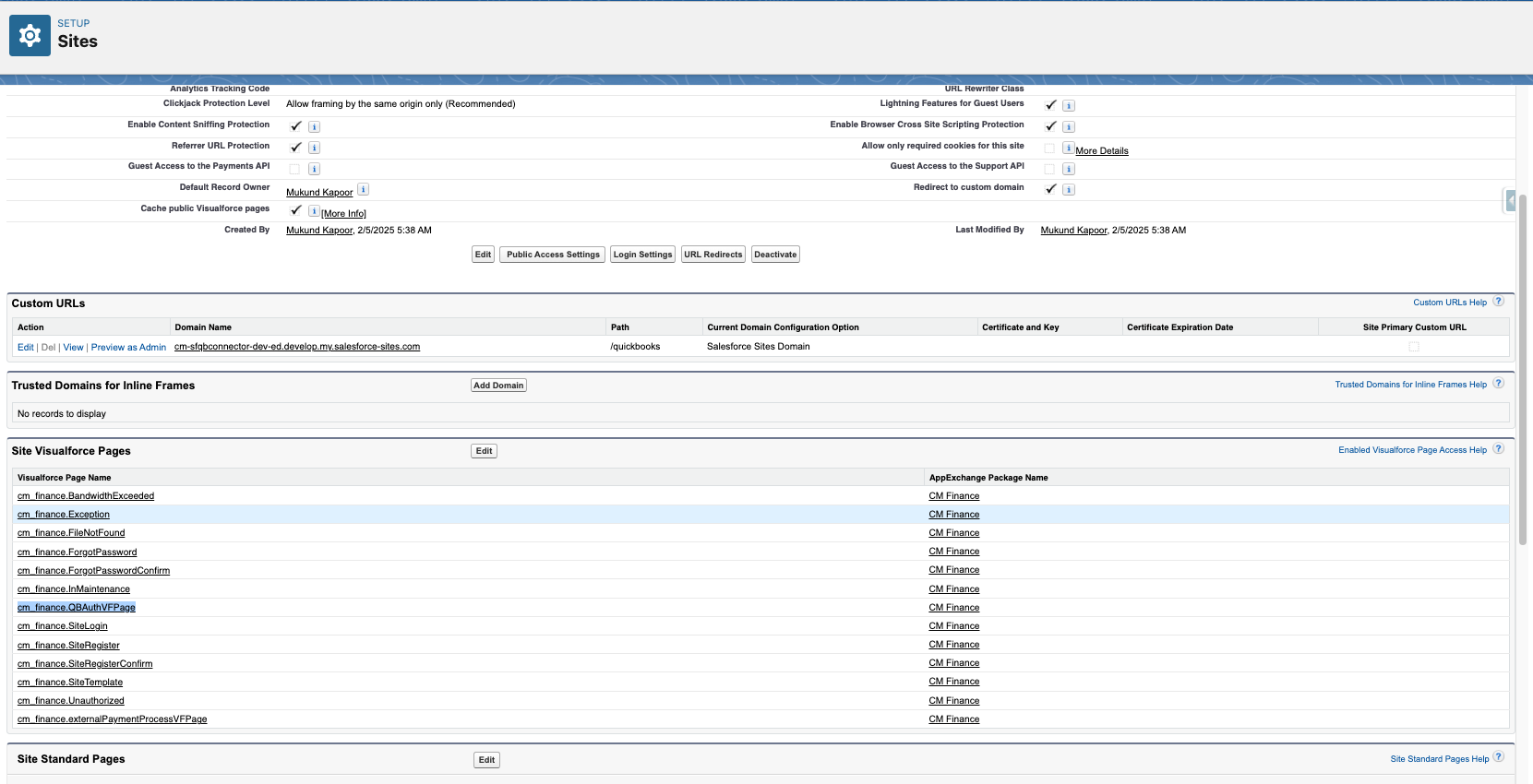The width and height of the screenshot is (1533, 784).
Task: Toggle Redirect to custom domain checkbox
Action: (x=1050, y=189)
